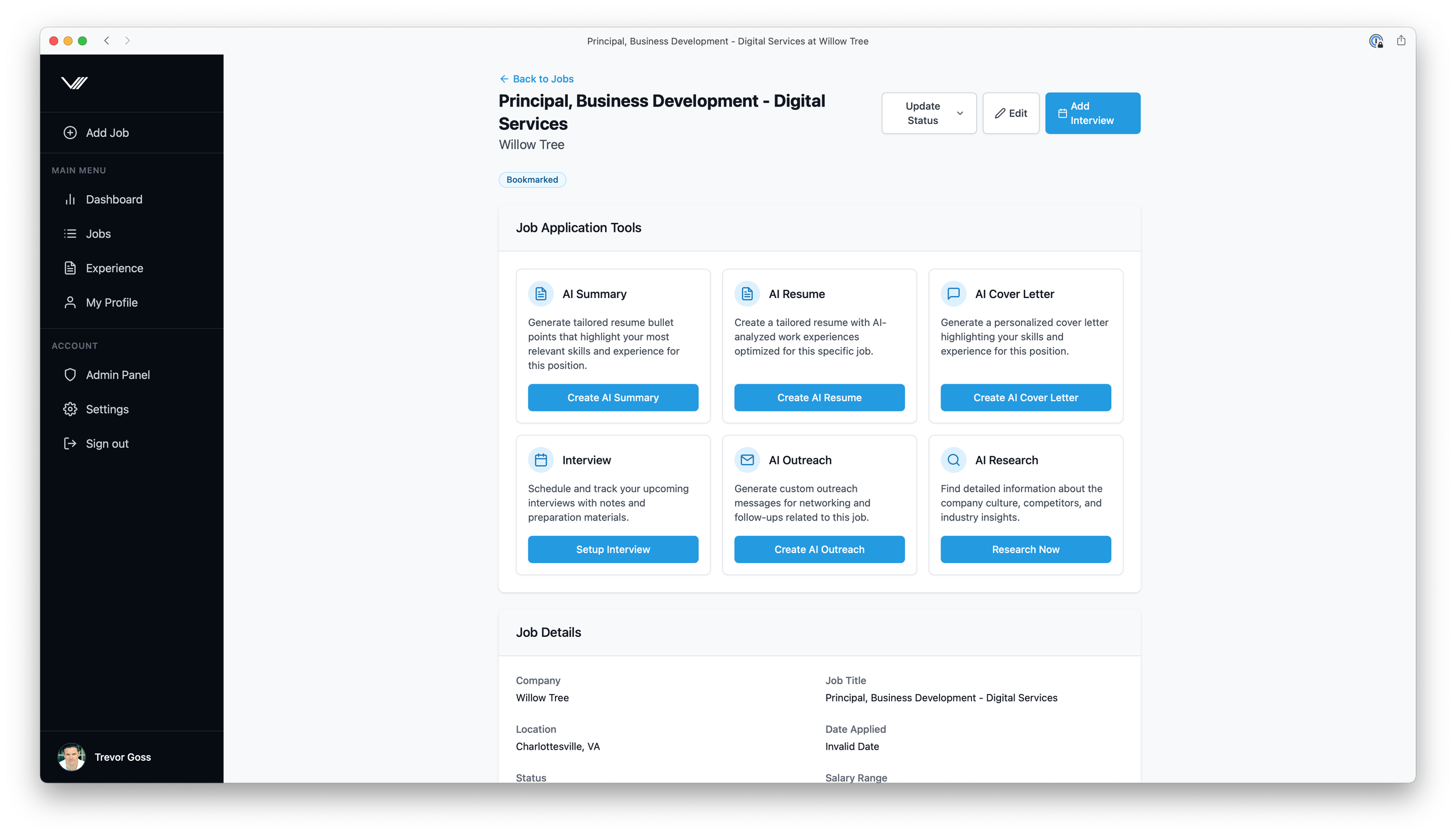Open Dashboard from main menu
1456x836 pixels.
click(x=114, y=200)
